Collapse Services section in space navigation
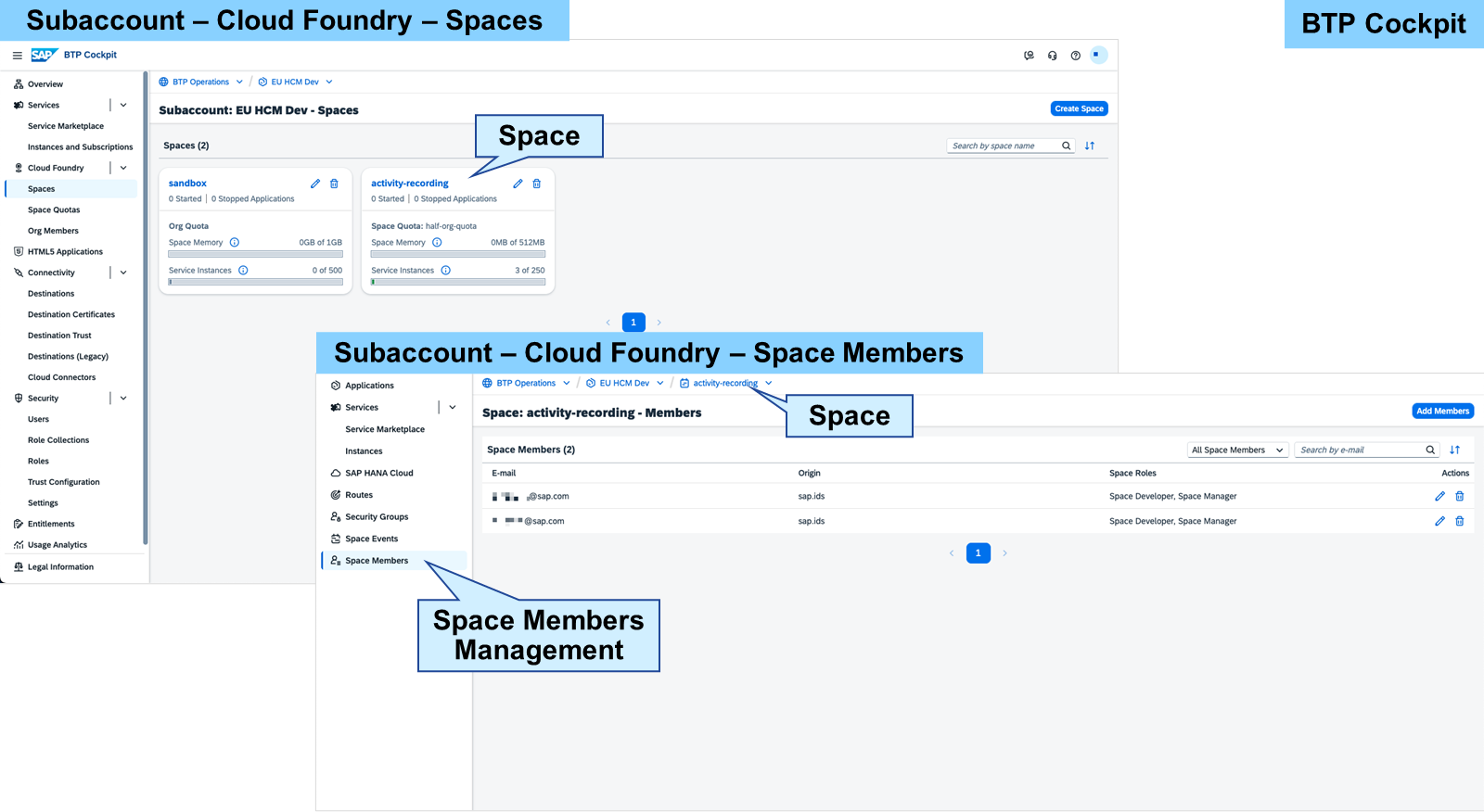 tap(453, 407)
